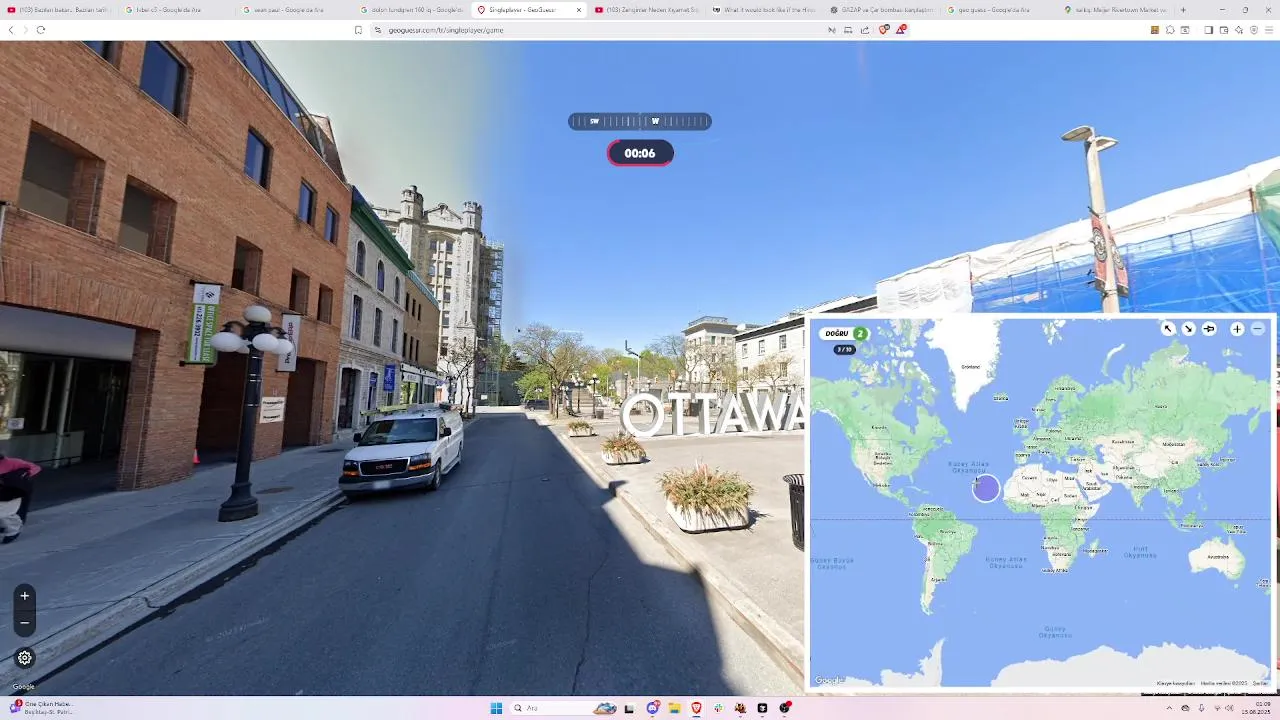This screenshot has height=720, width=1280.
Task: Click the 00:06 countdown timer
Action: (x=640, y=153)
